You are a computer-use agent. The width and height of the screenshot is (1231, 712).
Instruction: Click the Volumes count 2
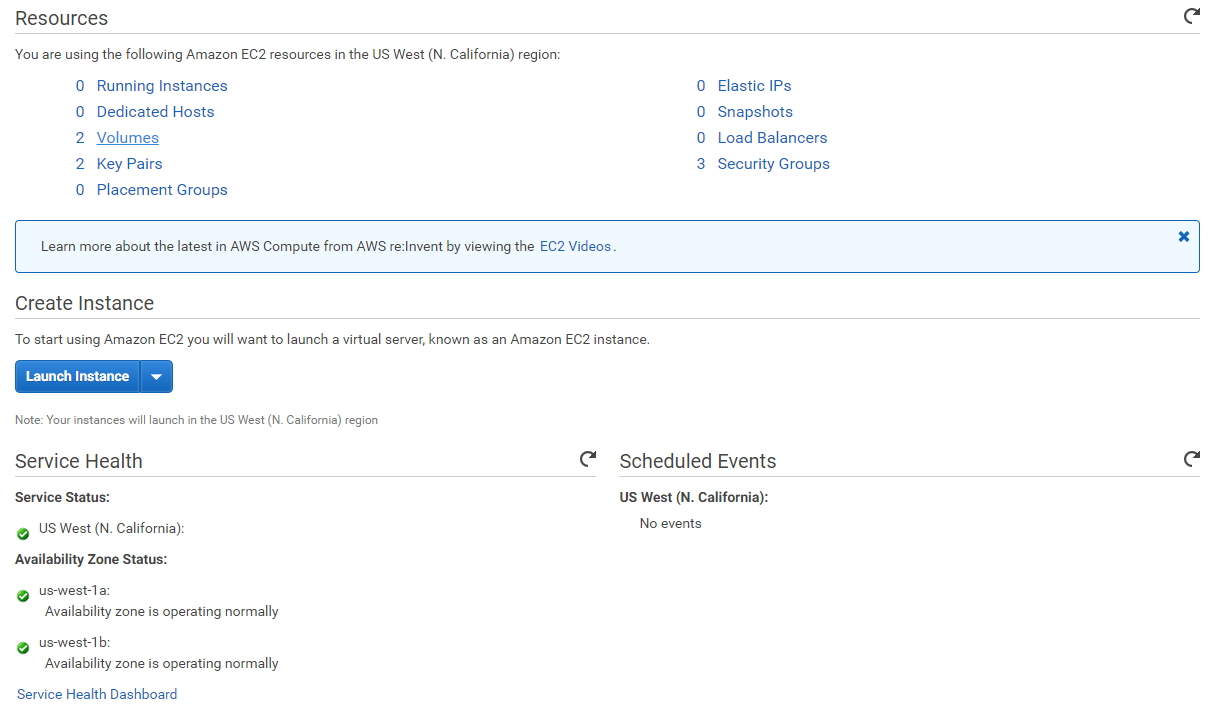[80, 138]
